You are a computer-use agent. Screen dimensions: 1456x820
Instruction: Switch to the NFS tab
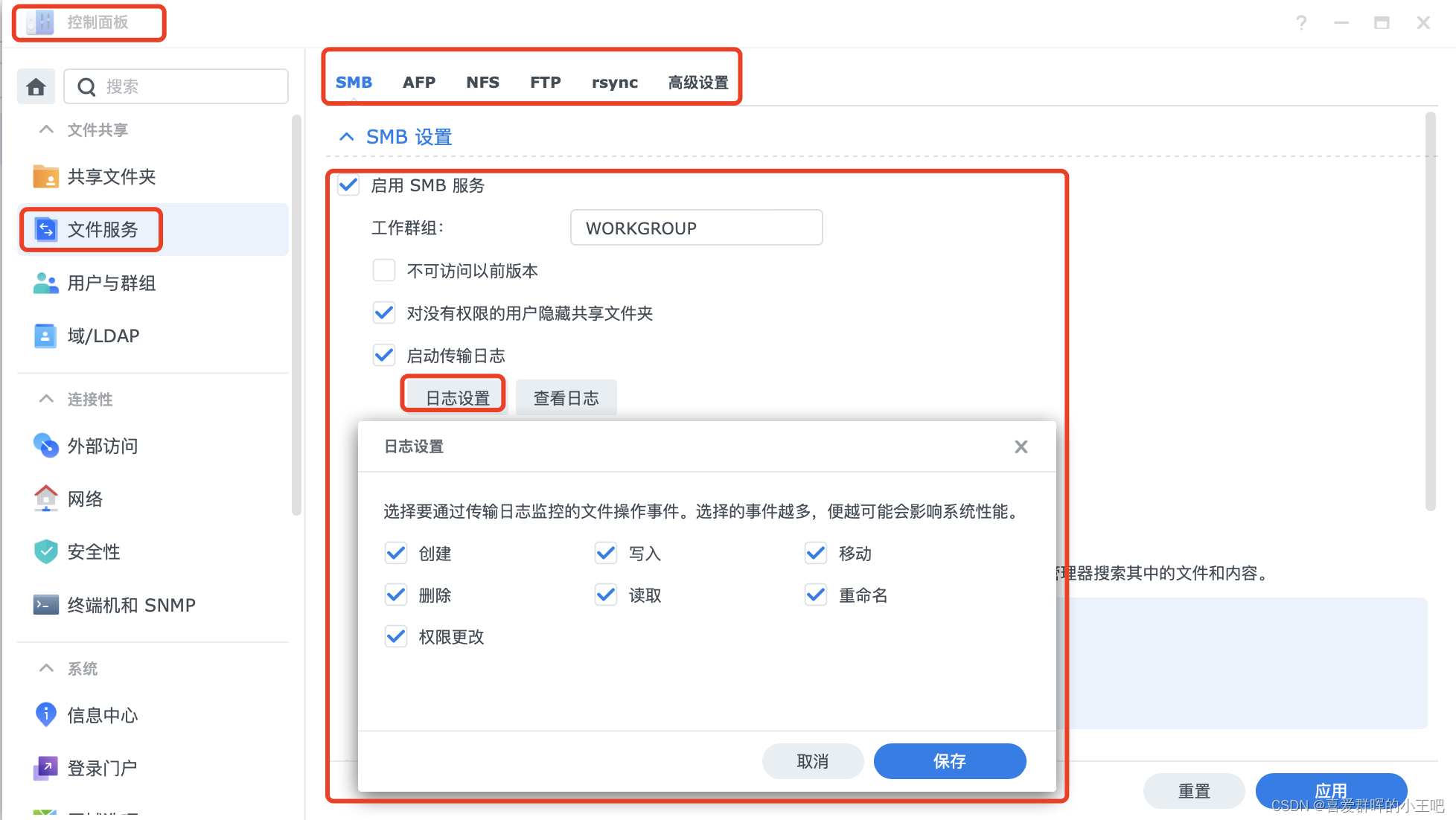pos(482,83)
